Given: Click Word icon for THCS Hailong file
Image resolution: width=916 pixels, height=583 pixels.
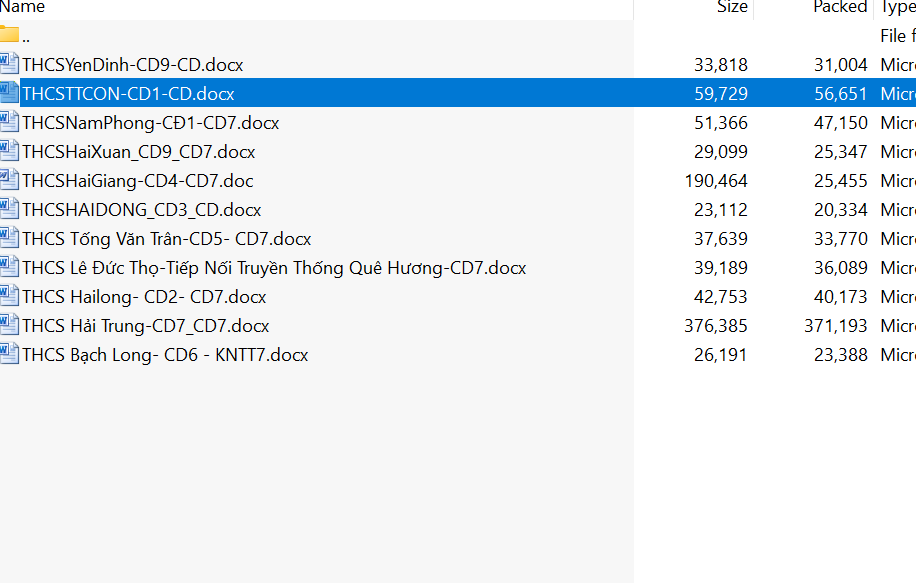Looking at the screenshot, I should point(10,296).
